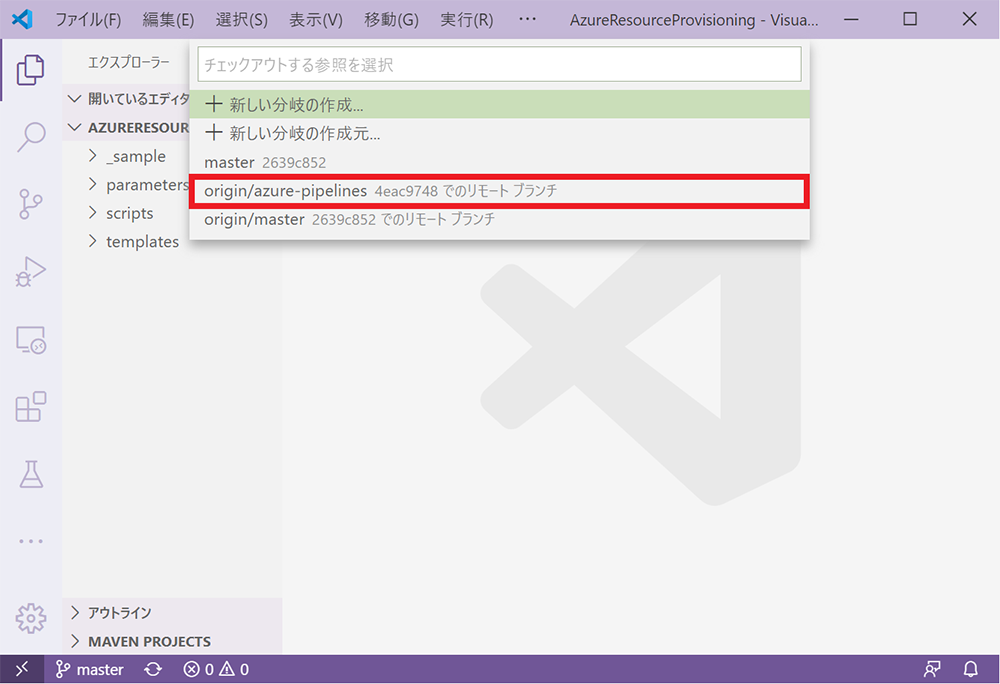Open the 移動(G) menu
Screen dimensions: 1000x684
coord(391,20)
